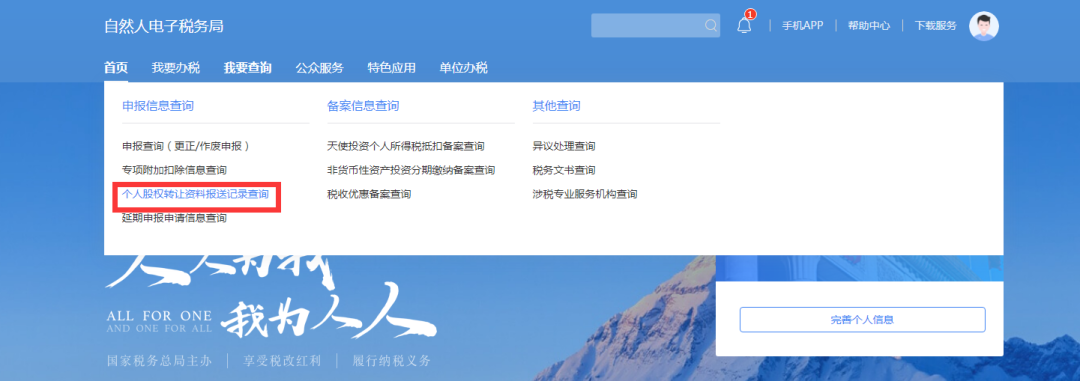This screenshot has height=381, width=1080.
Task: Click the 完善个人信息 button
Action: 862,320
